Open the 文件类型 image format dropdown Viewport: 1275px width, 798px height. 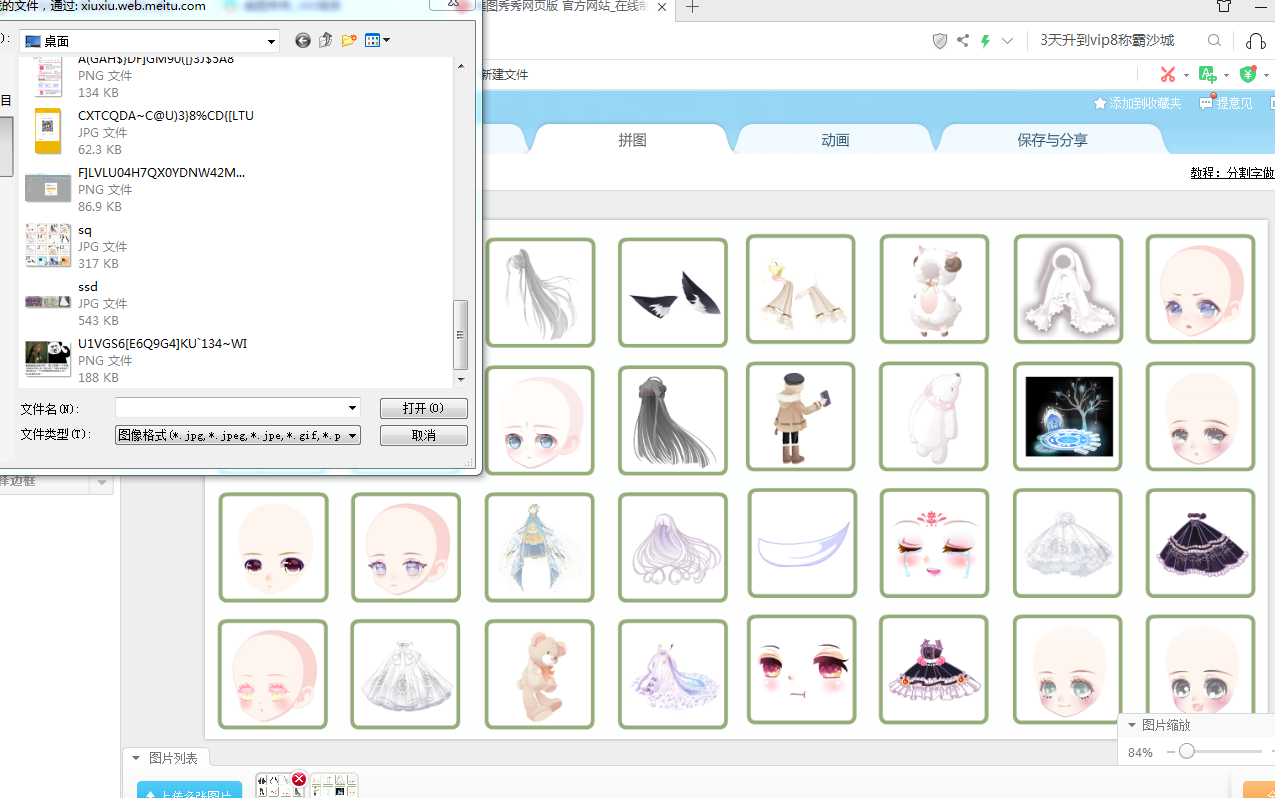pyautogui.click(x=352, y=436)
